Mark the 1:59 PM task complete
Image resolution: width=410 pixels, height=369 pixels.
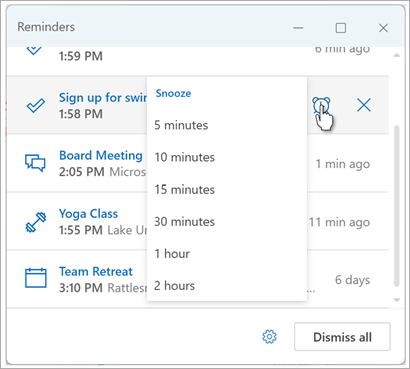(34, 50)
